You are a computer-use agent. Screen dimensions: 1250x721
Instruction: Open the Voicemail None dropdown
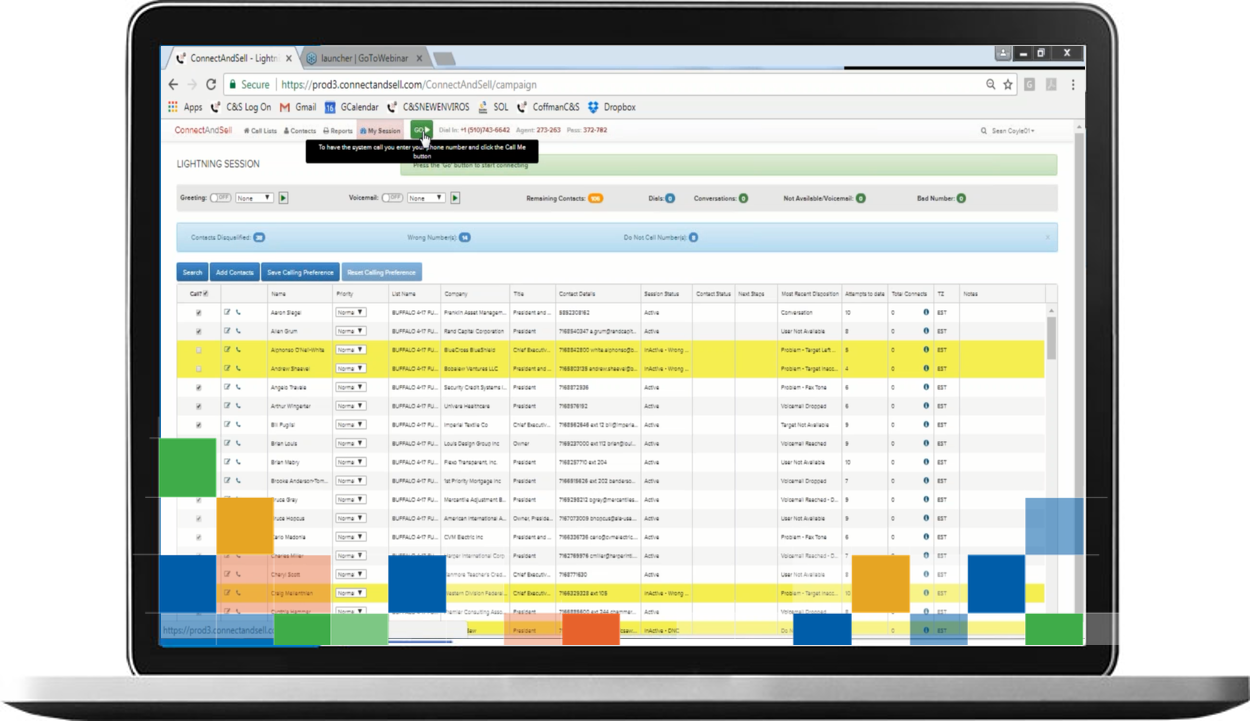(x=425, y=198)
